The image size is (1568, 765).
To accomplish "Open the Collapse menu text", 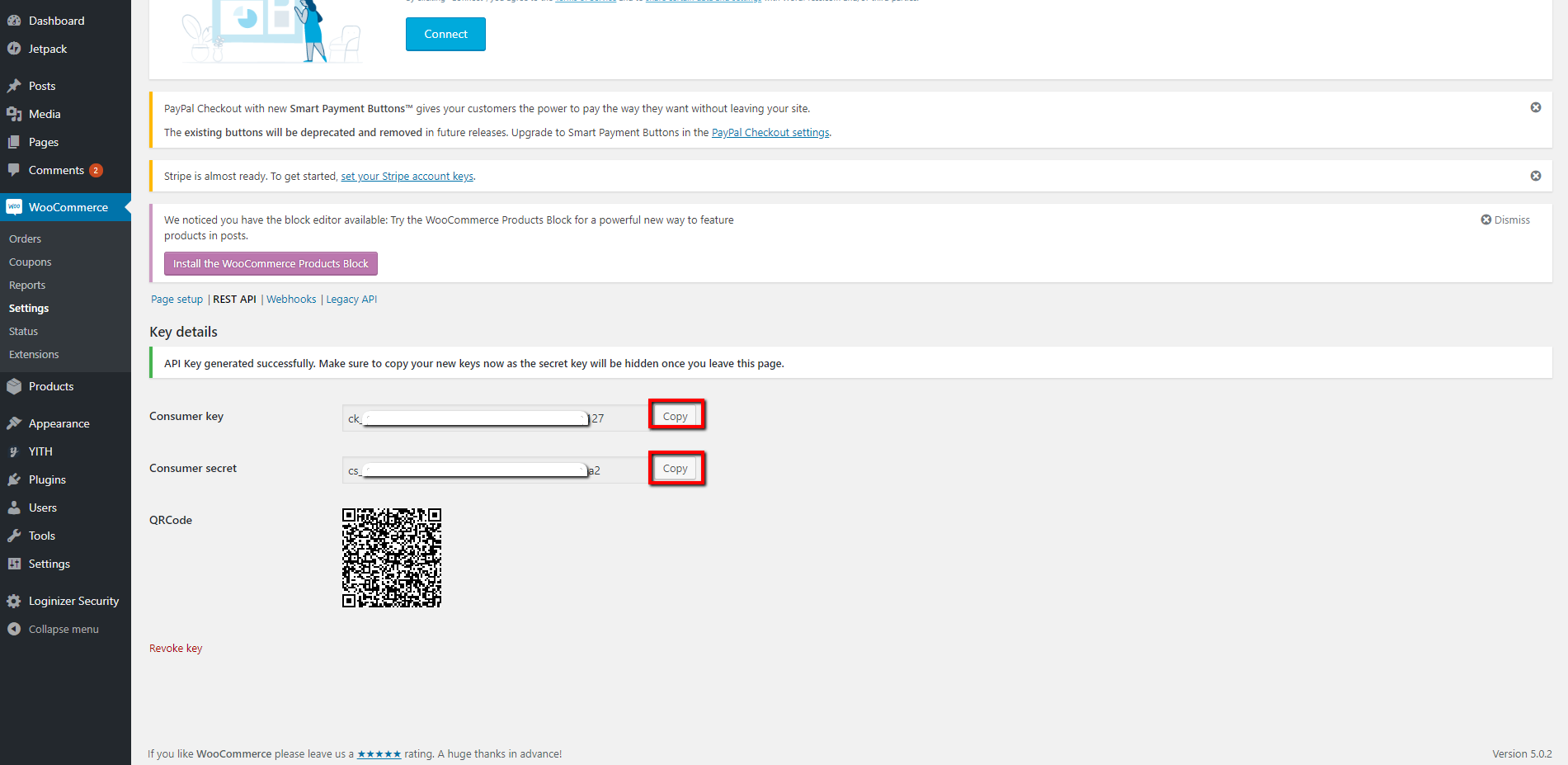I will pos(64,629).
